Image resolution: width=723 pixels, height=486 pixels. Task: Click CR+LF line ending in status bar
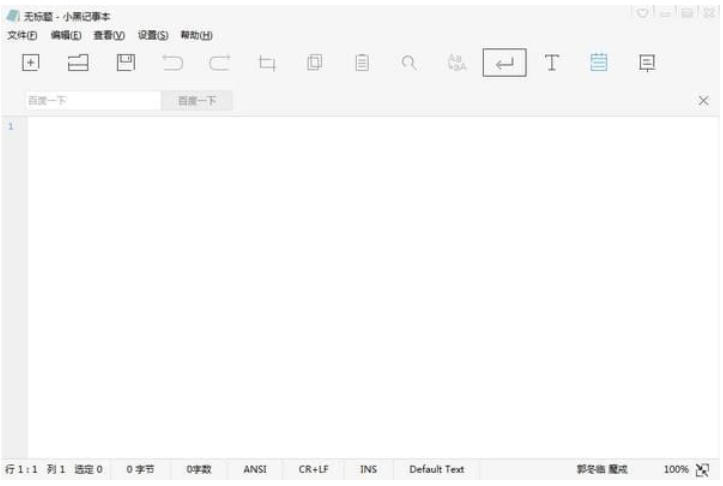[313, 469]
